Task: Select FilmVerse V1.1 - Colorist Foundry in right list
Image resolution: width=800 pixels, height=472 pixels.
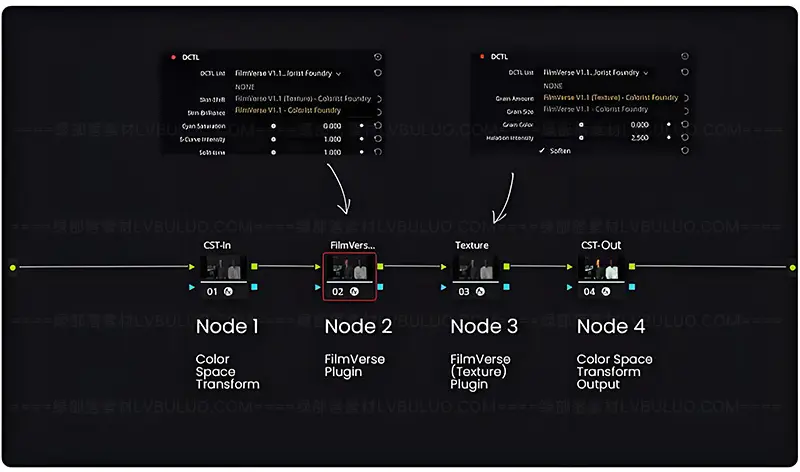Action: pyautogui.click(x=595, y=109)
